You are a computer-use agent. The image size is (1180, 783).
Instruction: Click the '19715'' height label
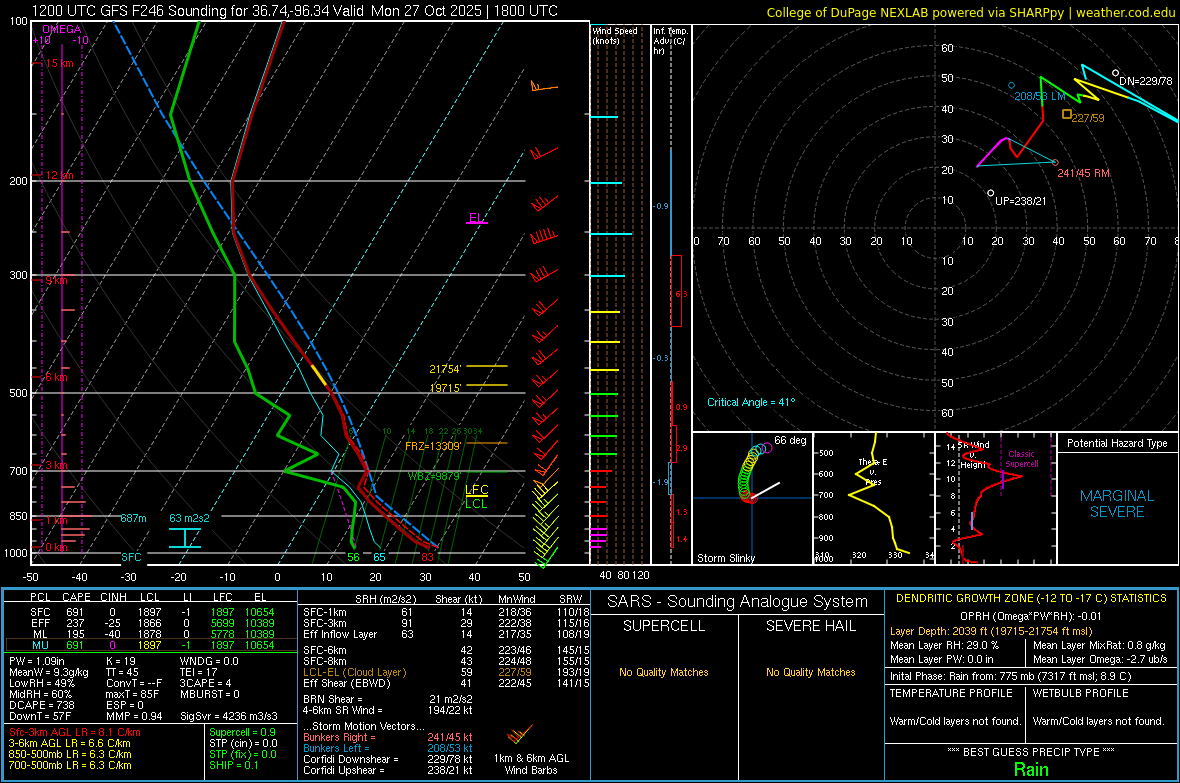tap(445, 388)
